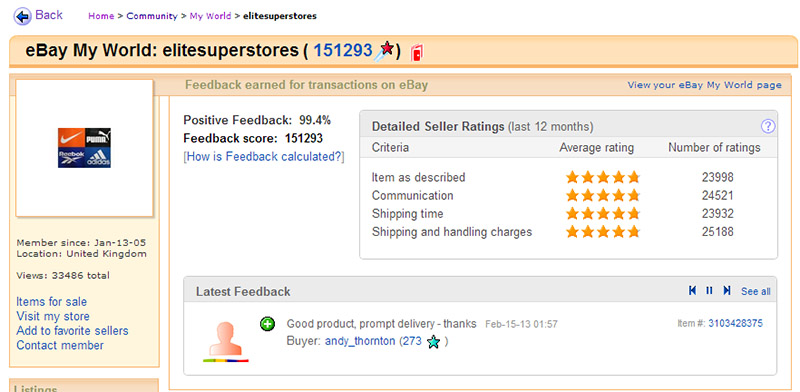The height and width of the screenshot is (392, 800).
Task: Click Add to favorite sellers link
Action: point(72,331)
